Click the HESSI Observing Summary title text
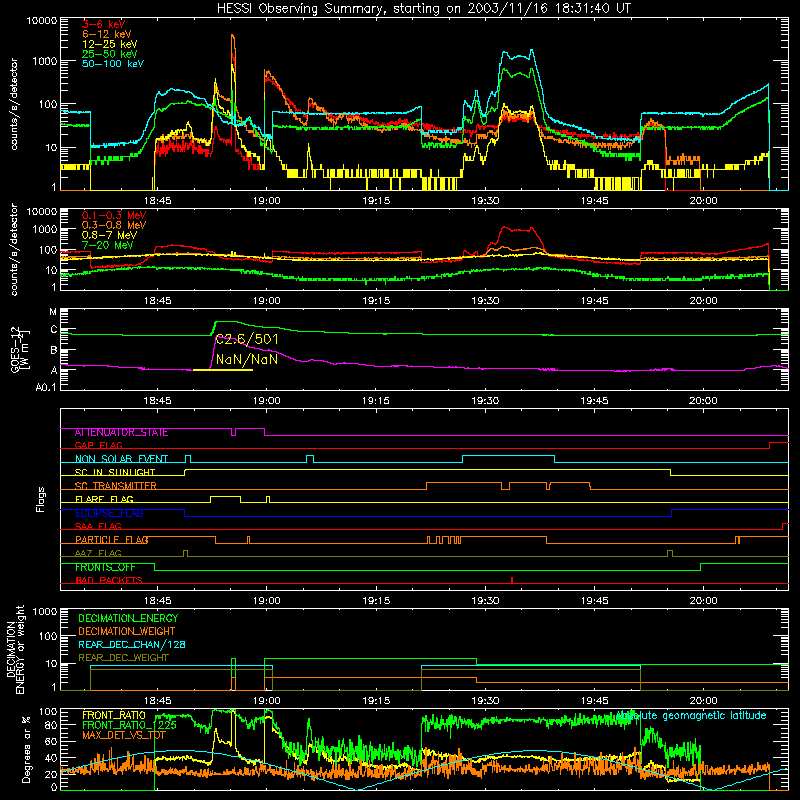 (x=423, y=9)
